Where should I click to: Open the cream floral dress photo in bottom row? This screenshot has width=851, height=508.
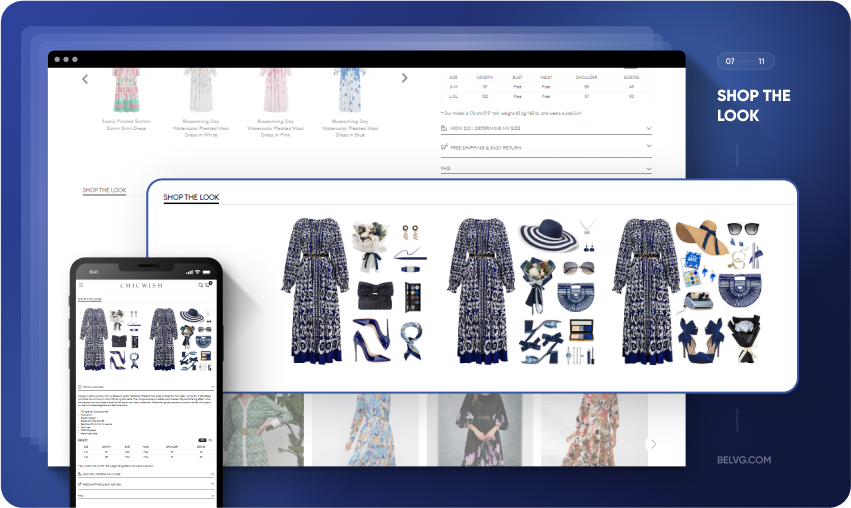point(594,430)
